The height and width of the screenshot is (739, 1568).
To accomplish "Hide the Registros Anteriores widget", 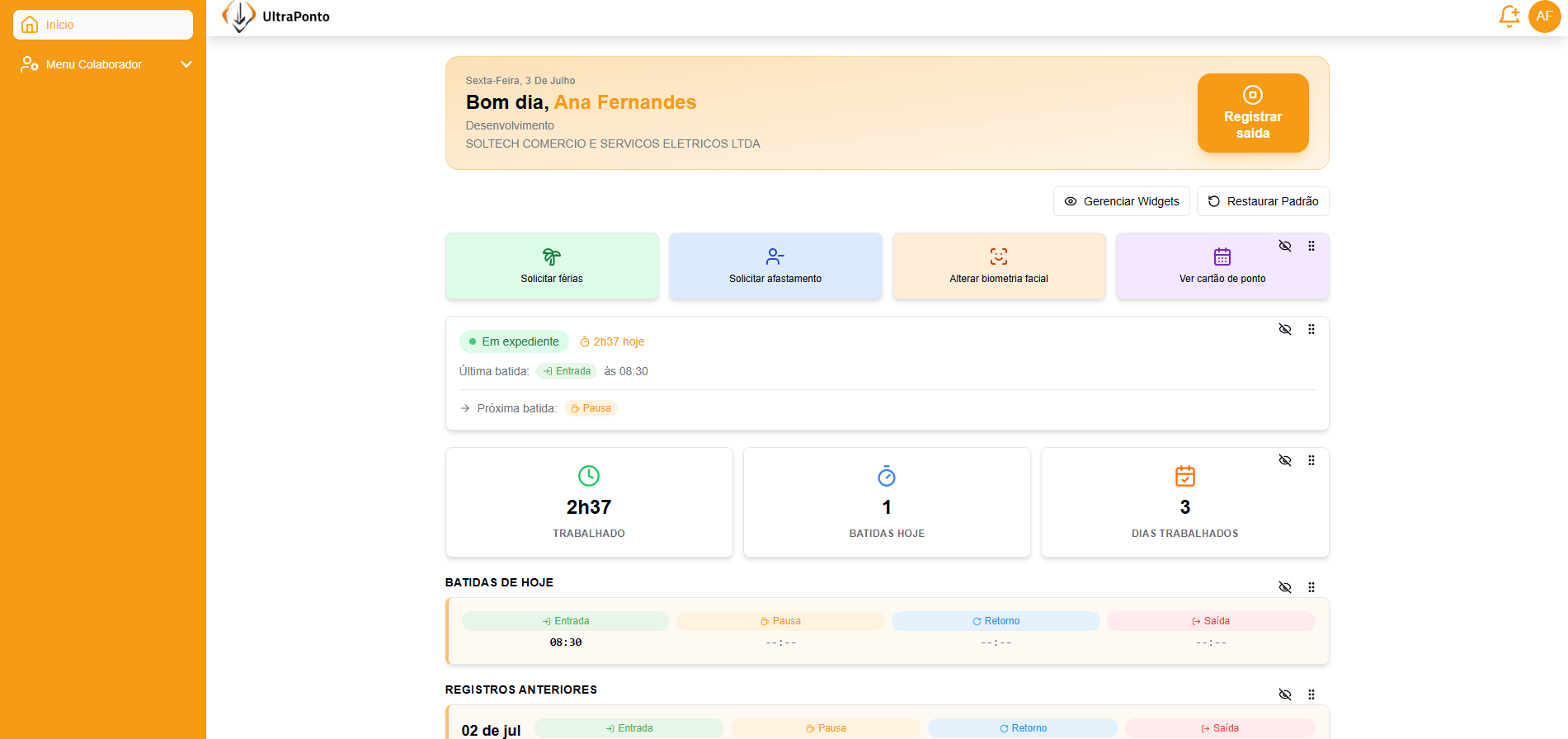I will [1285, 694].
